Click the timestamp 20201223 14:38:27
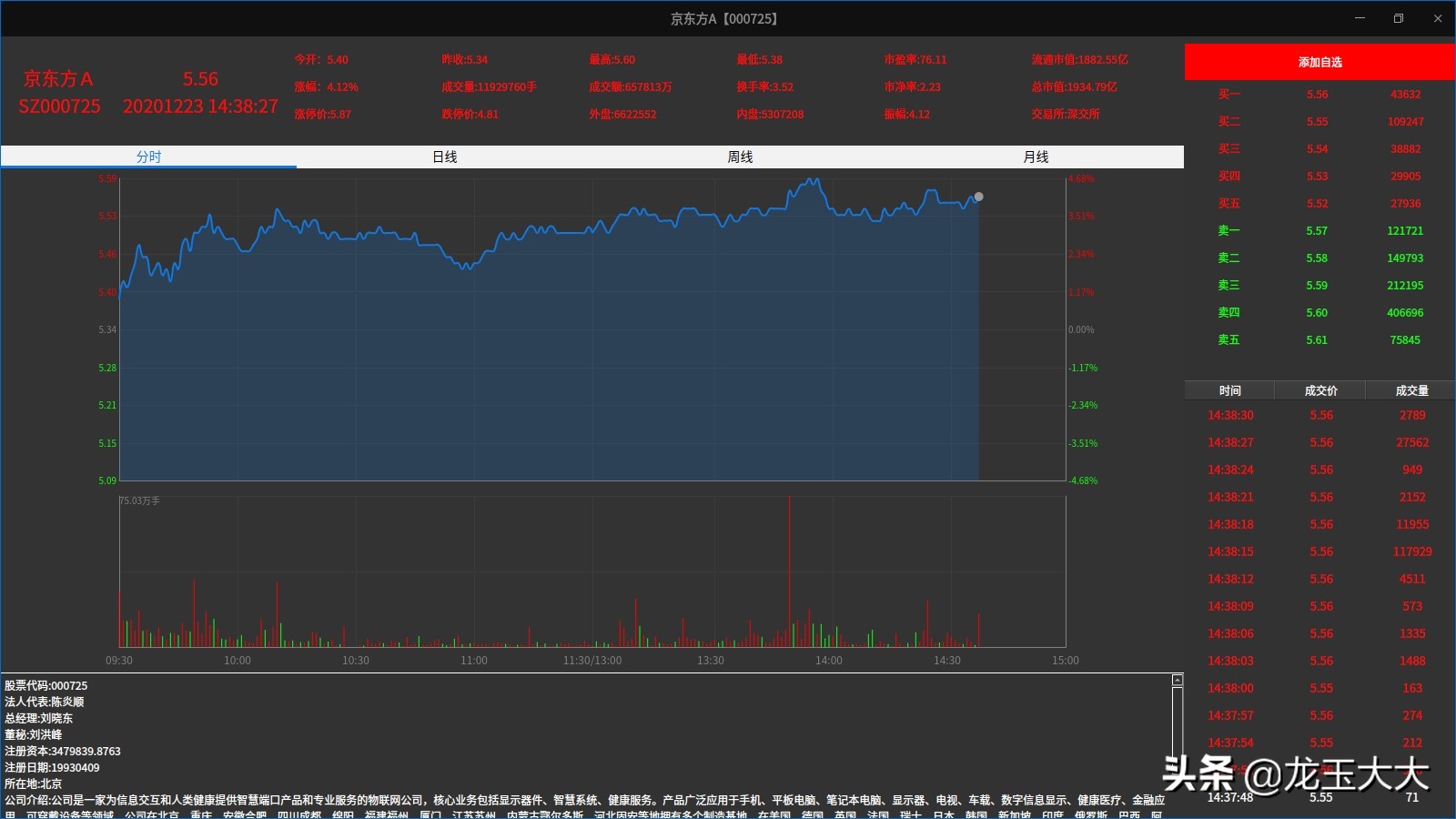The image size is (1456, 819). (x=200, y=106)
